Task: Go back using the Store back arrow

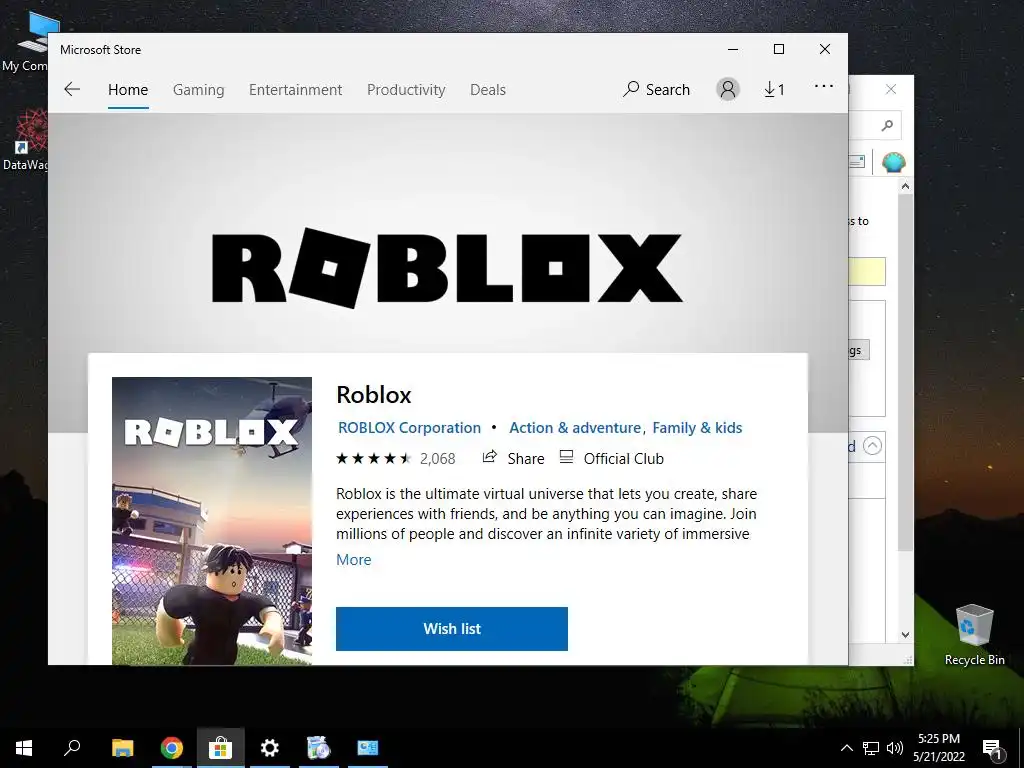Action: tap(72, 89)
